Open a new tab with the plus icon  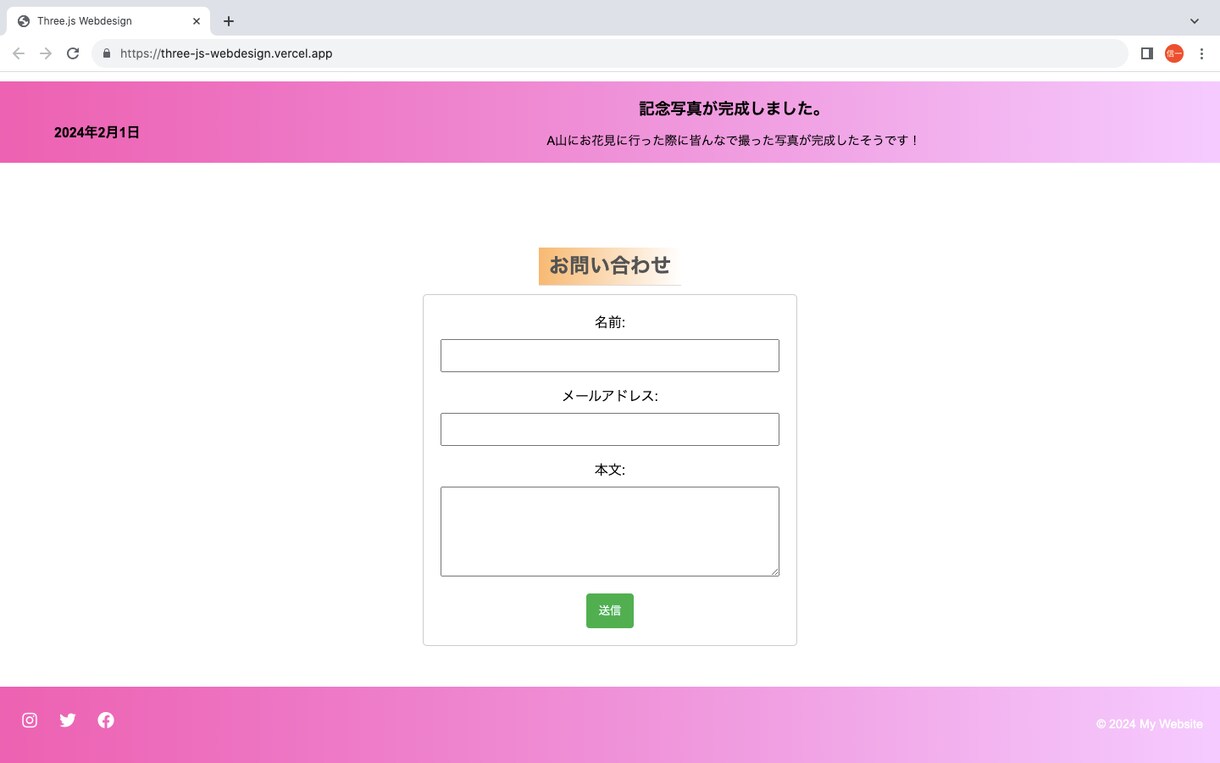point(229,21)
